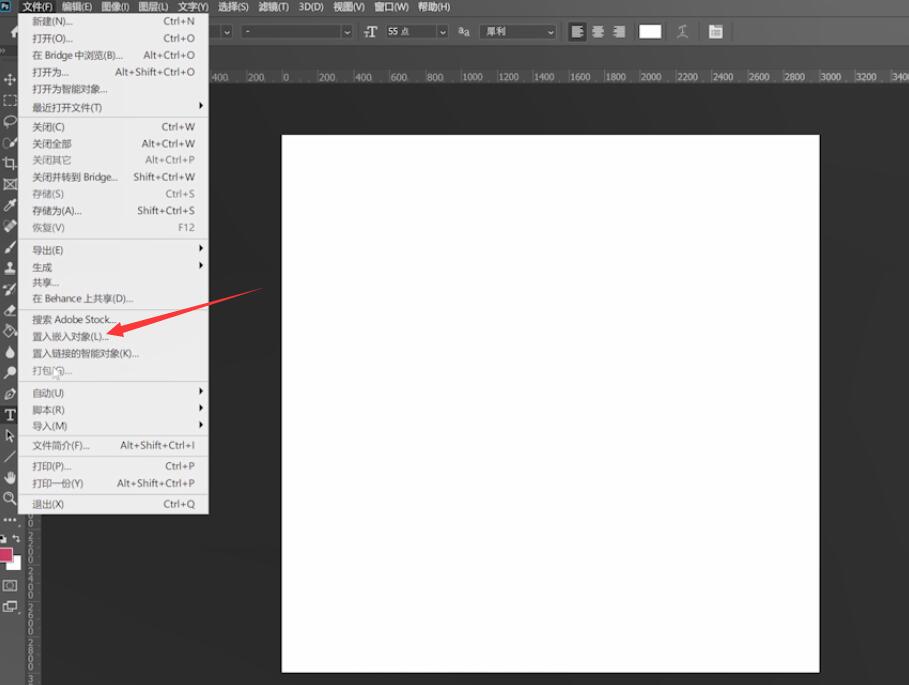Screen dimensions: 909x685
Task: Choose Place Embedded in File menu
Action: click(114, 336)
